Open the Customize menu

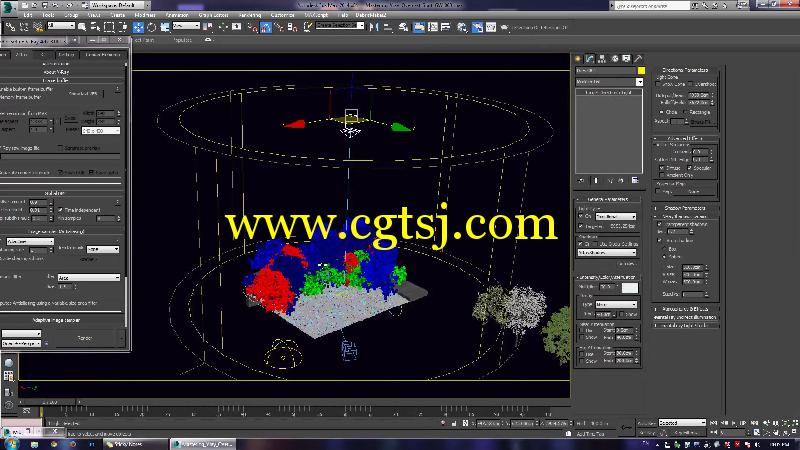click(x=282, y=15)
